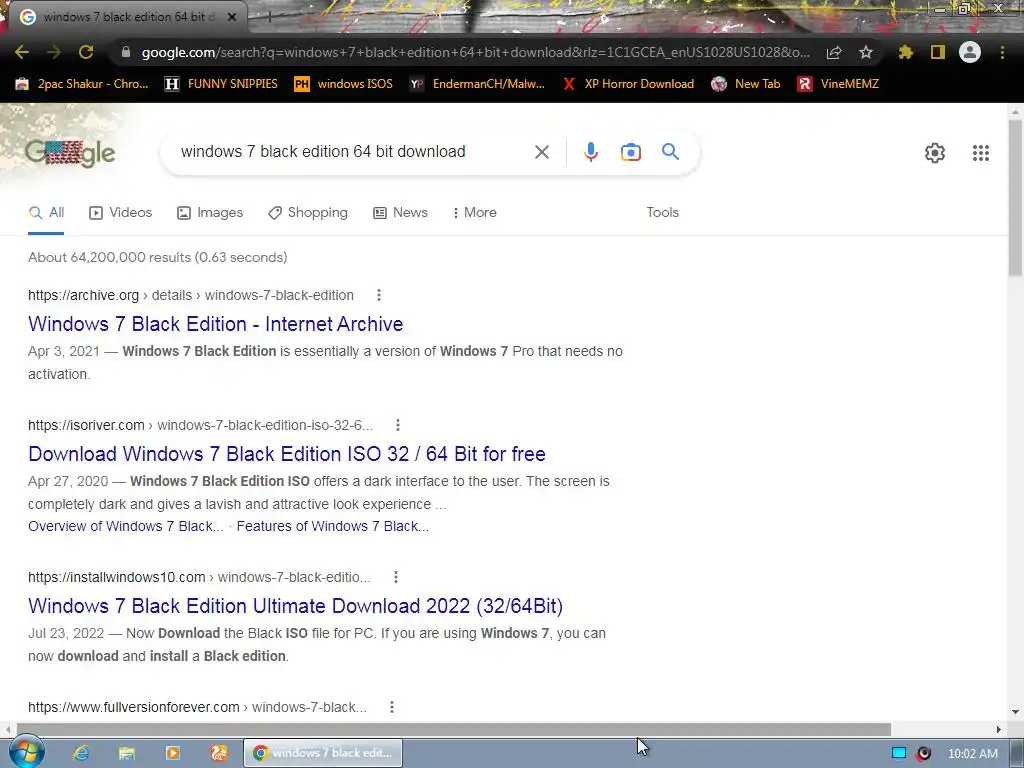
Task: Switch to the Videos tab
Action: click(121, 213)
